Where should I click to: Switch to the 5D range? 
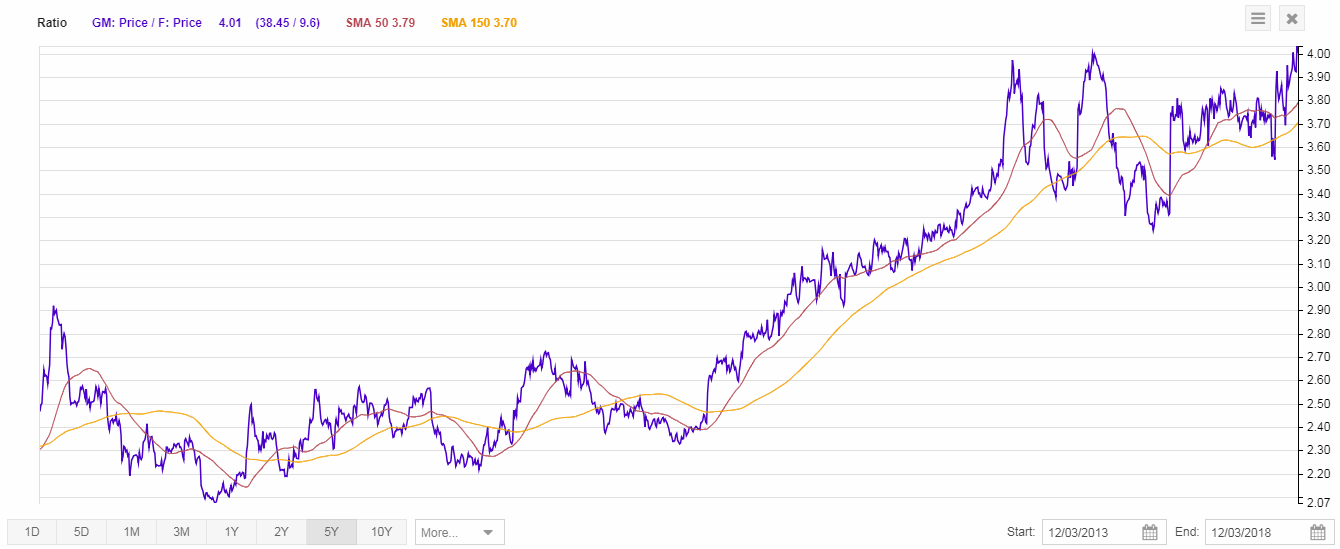point(82,532)
